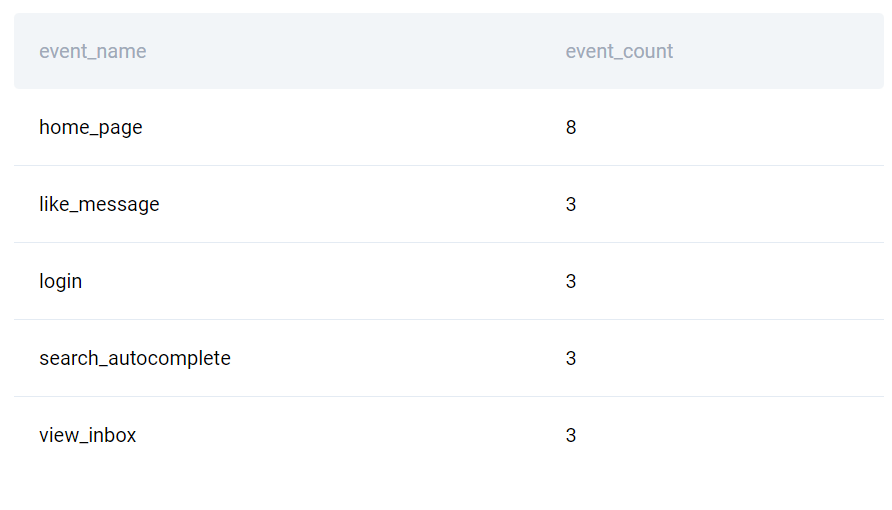Click the event_name column header
The height and width of the screenshot is (510, 892).
pyautogui.click(x=93, y=51)
